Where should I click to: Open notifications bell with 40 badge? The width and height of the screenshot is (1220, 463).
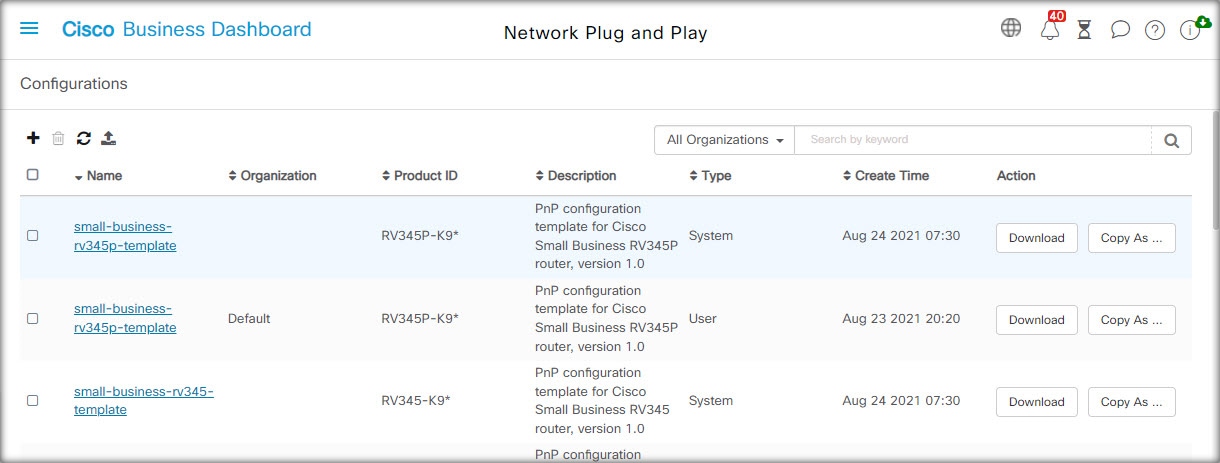coord(1050,27)
